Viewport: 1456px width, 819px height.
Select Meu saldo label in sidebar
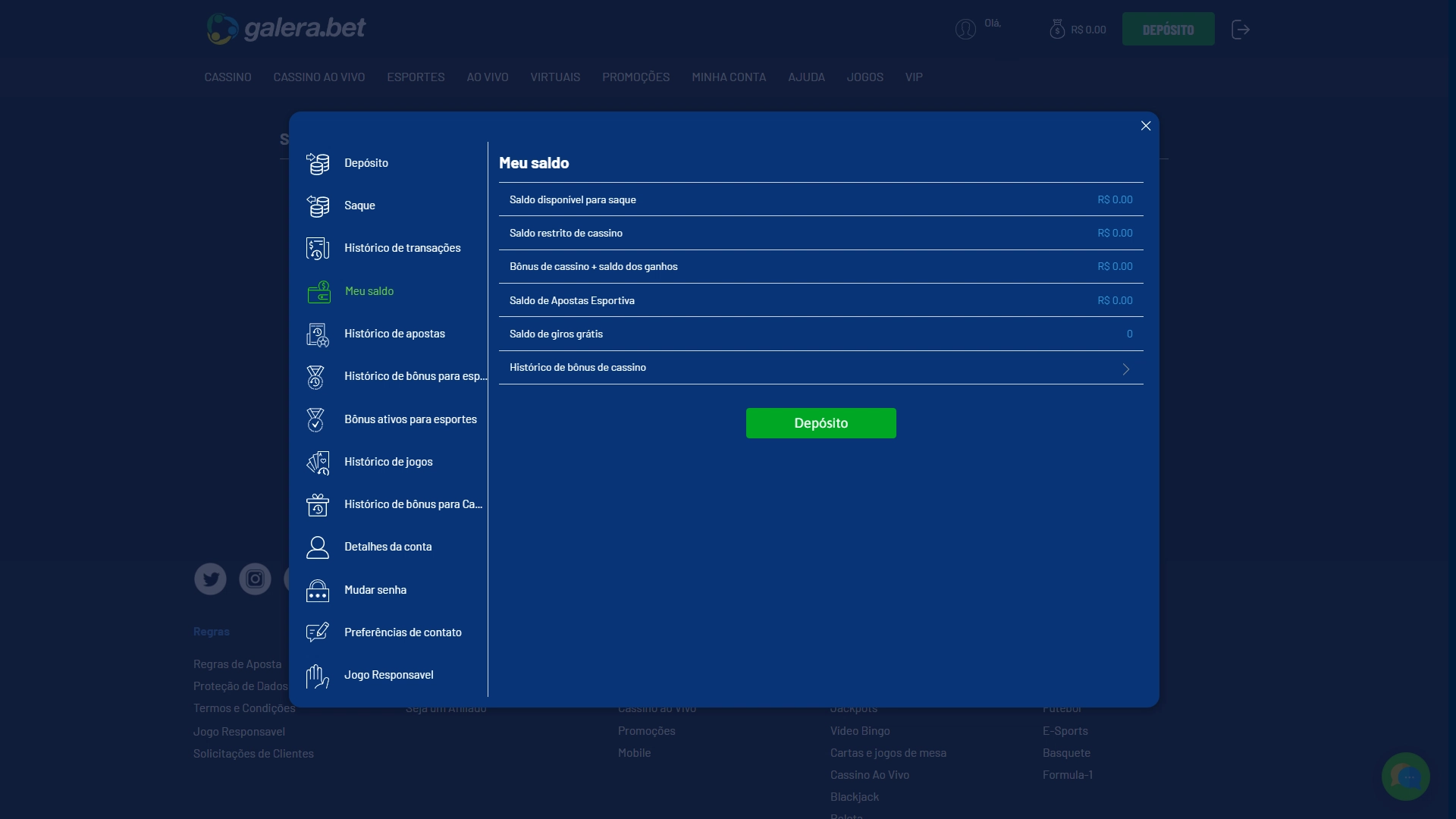point(369,291)
